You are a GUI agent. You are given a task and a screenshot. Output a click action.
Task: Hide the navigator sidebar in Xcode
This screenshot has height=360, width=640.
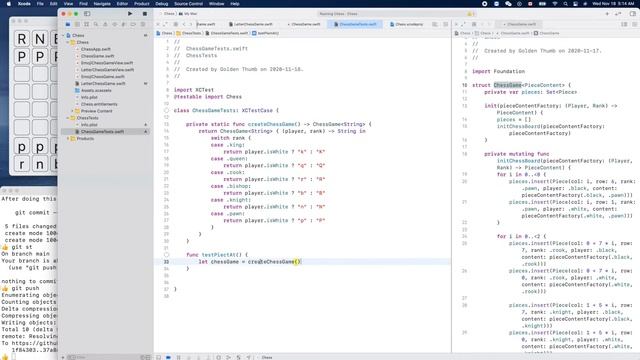click(87, 13)
